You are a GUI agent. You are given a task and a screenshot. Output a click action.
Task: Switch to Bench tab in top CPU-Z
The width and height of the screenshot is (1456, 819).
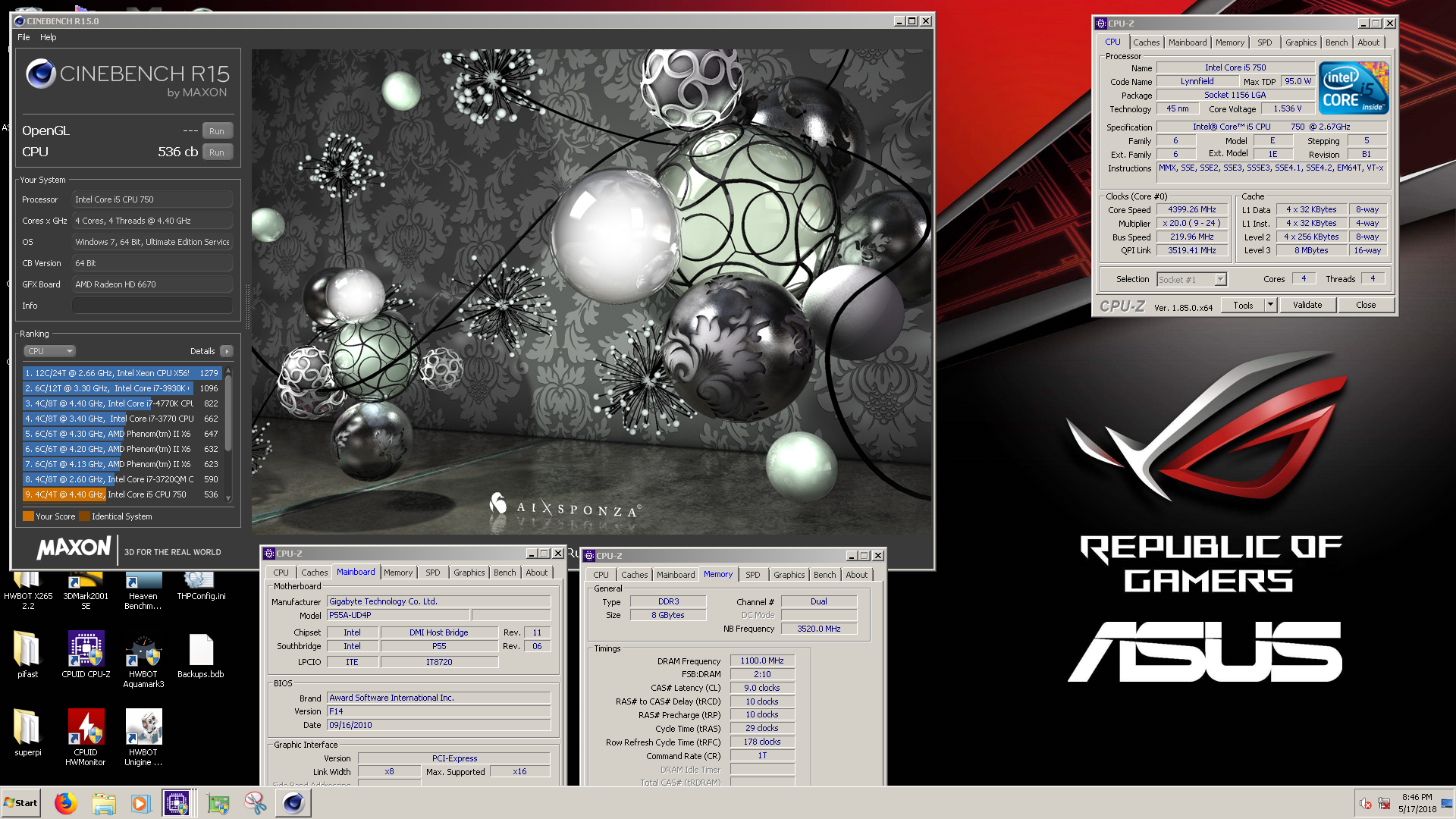pos(1336,42)
